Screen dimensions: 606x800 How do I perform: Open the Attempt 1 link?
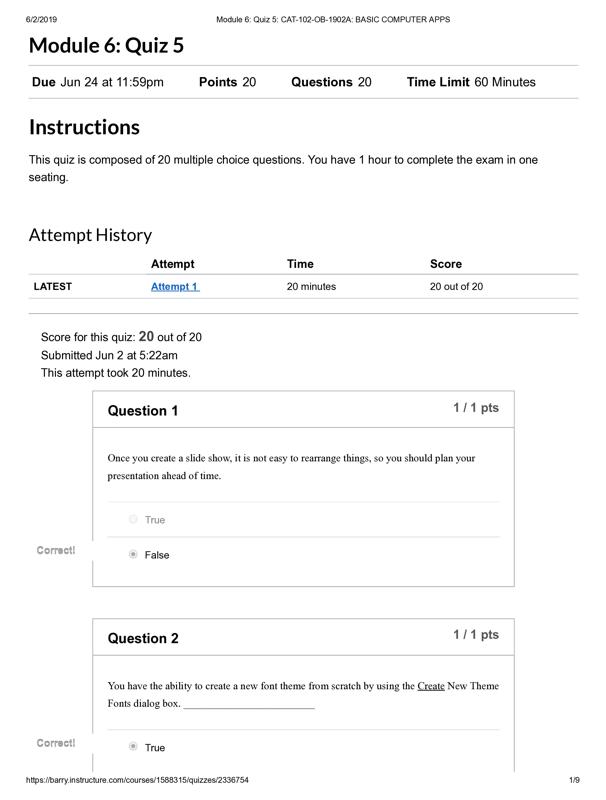pos(175,287)
